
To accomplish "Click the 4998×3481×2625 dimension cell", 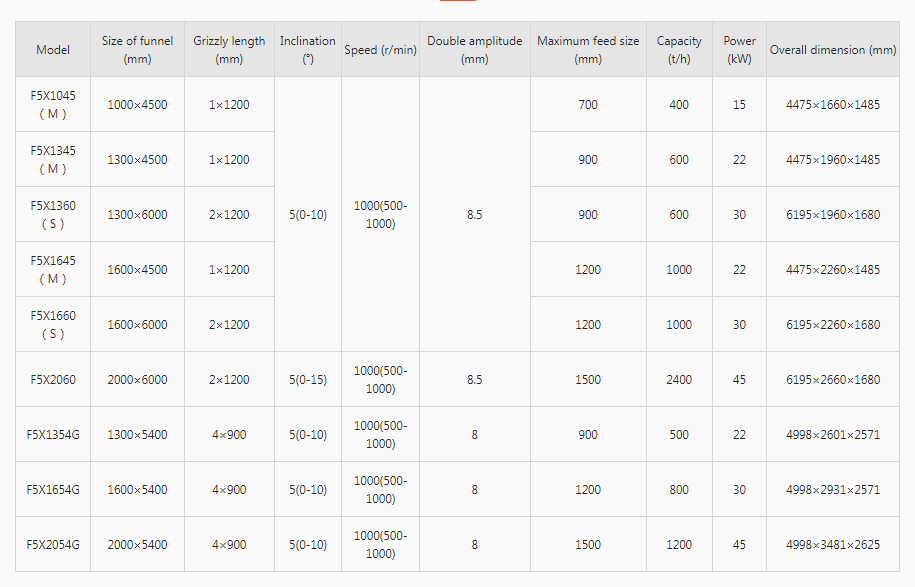I will click(x=832, y=545).
